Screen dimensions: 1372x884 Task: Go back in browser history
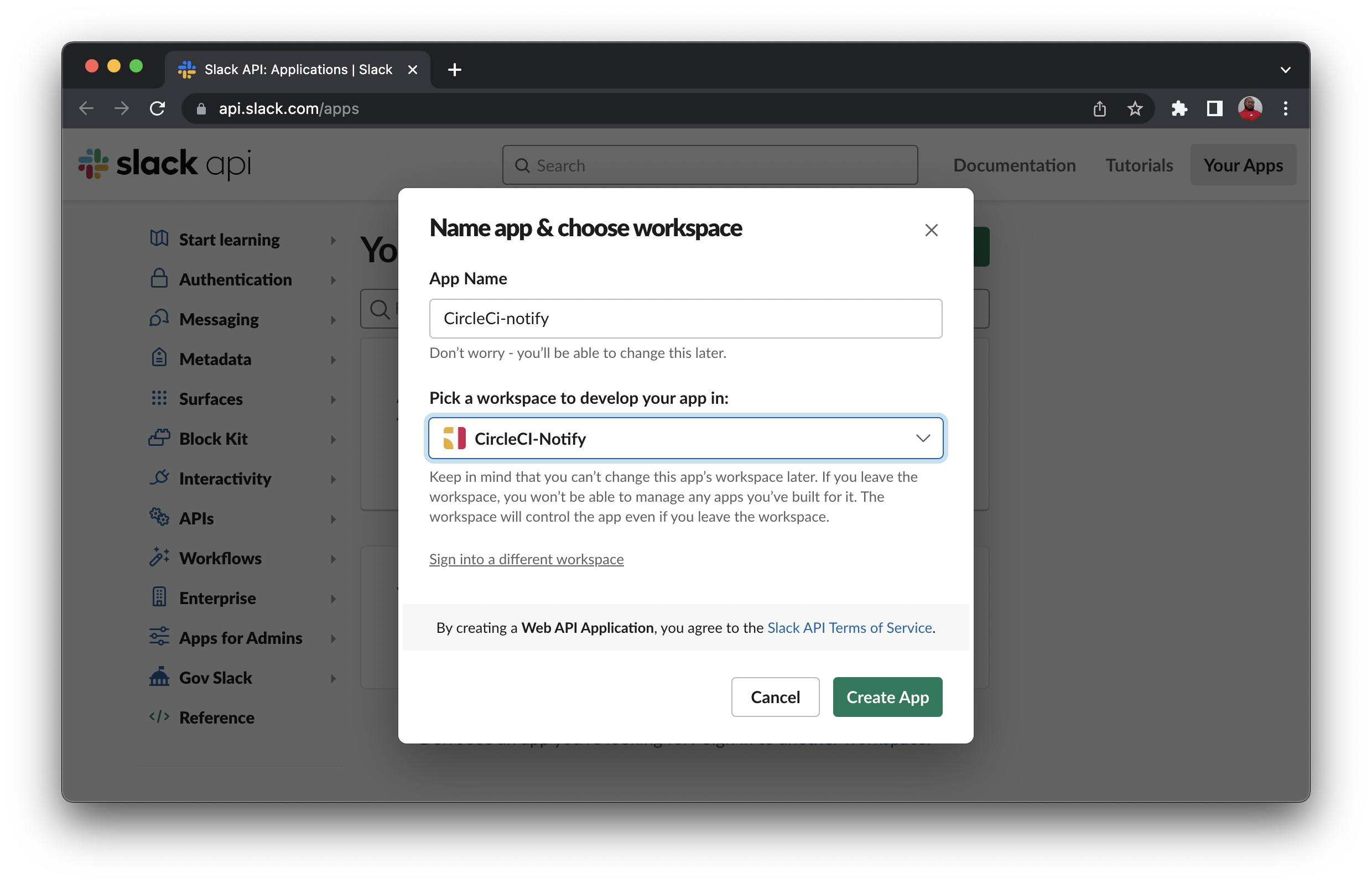tap(86, 108)
